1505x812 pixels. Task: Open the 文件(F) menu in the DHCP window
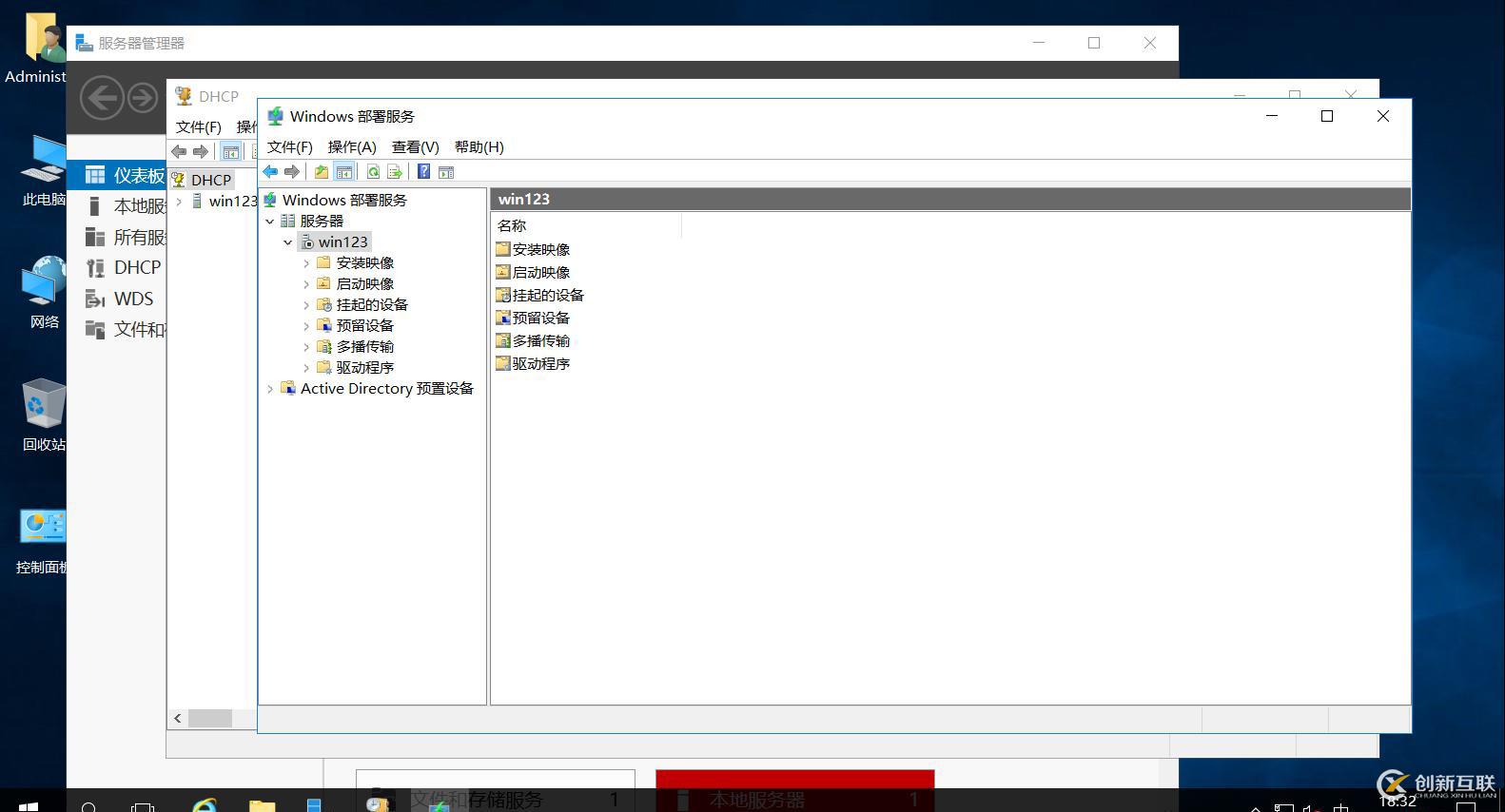pyautogui.click(x=199, y=127)
